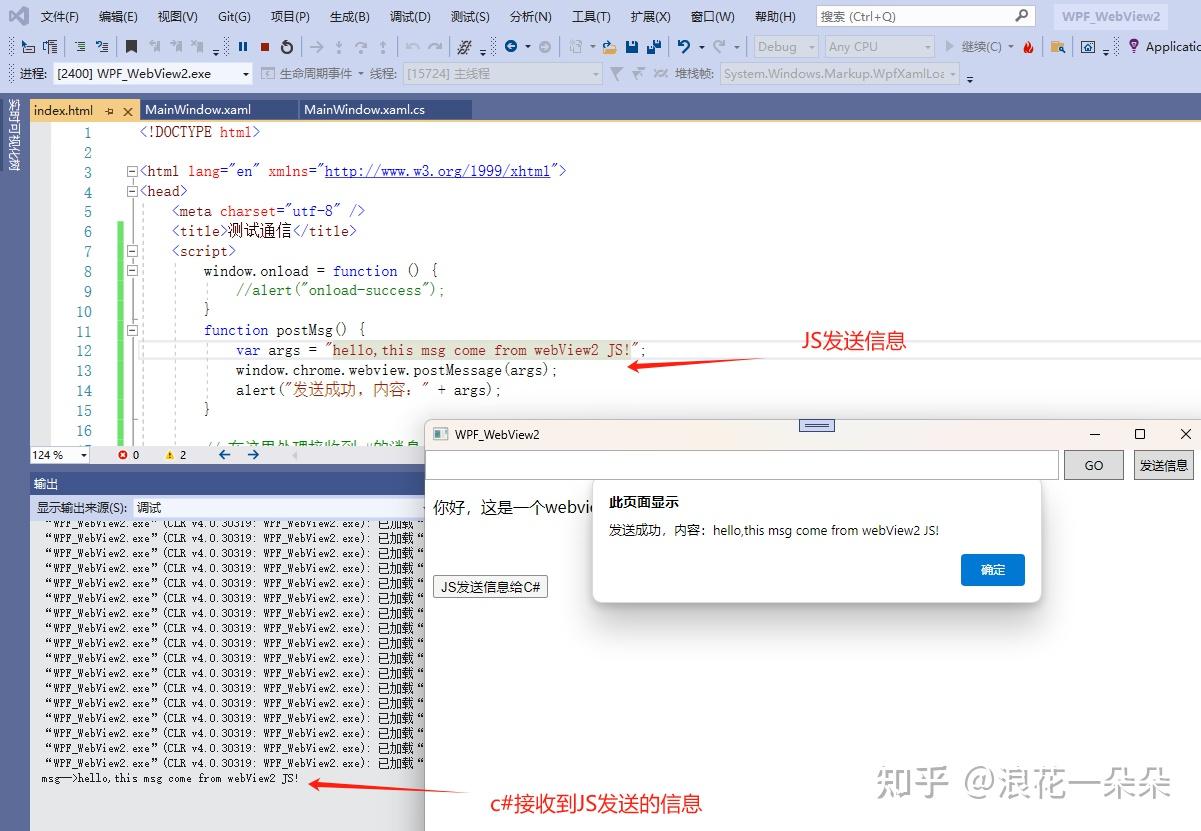Screen dimensions: 1201x831
Task: Click the 搜索 (Ctrl+Q) search box
Action: pos(920,15)
